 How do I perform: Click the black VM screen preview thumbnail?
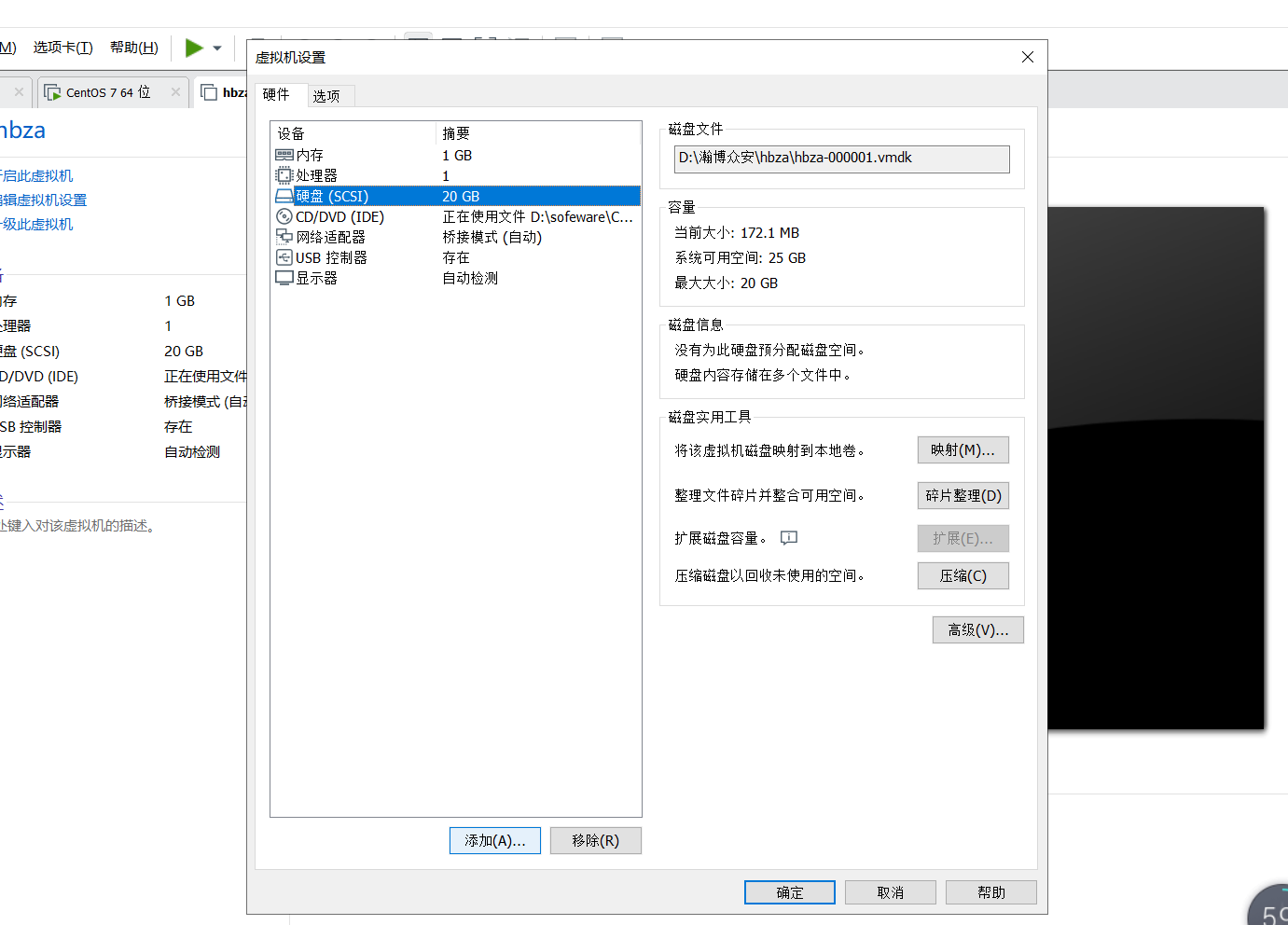[1156, 468]
